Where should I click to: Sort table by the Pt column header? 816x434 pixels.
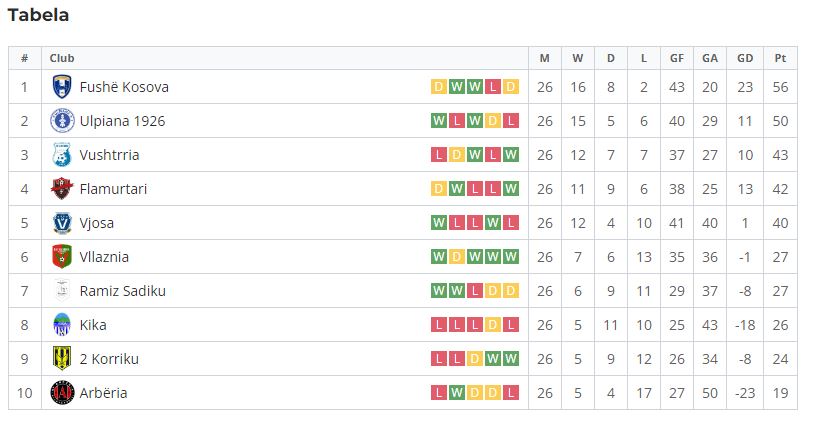click(780, 58)
